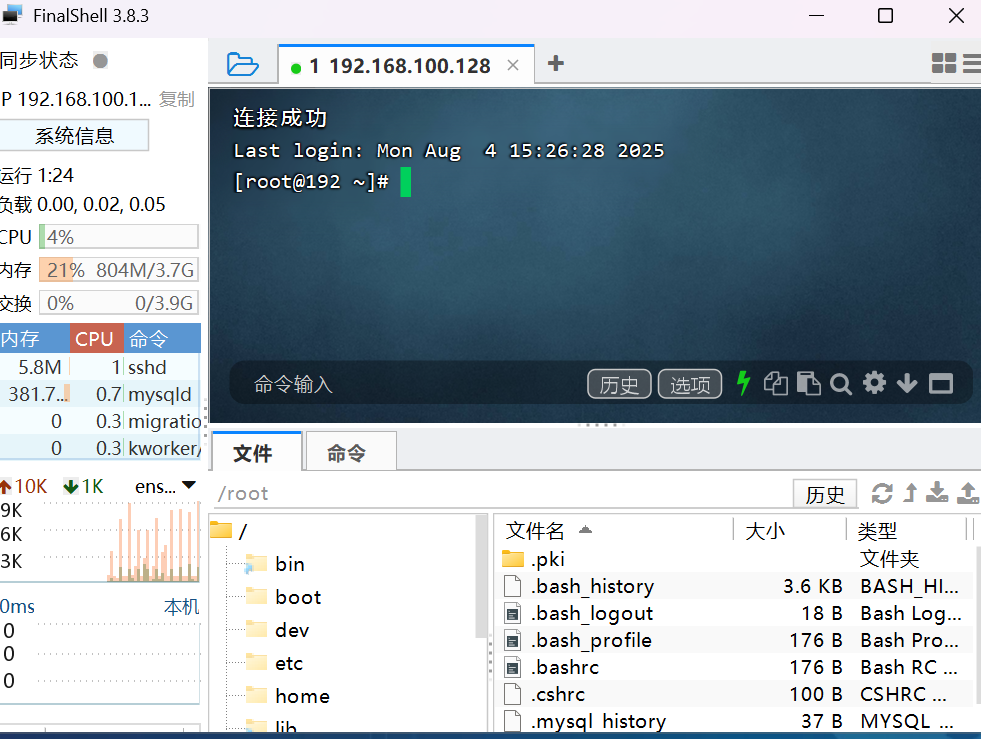Image resolution: width=981 pixels, height=739 pixels.
Task: Select the dev folder in tree
Action: coord(278,630)
